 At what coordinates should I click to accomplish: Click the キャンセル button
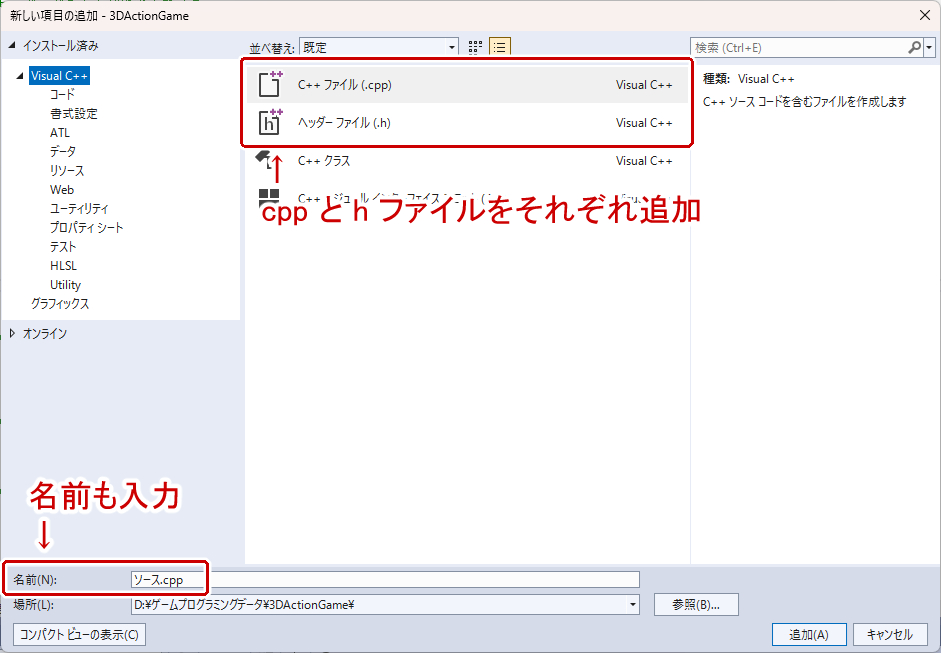[890, 634]
